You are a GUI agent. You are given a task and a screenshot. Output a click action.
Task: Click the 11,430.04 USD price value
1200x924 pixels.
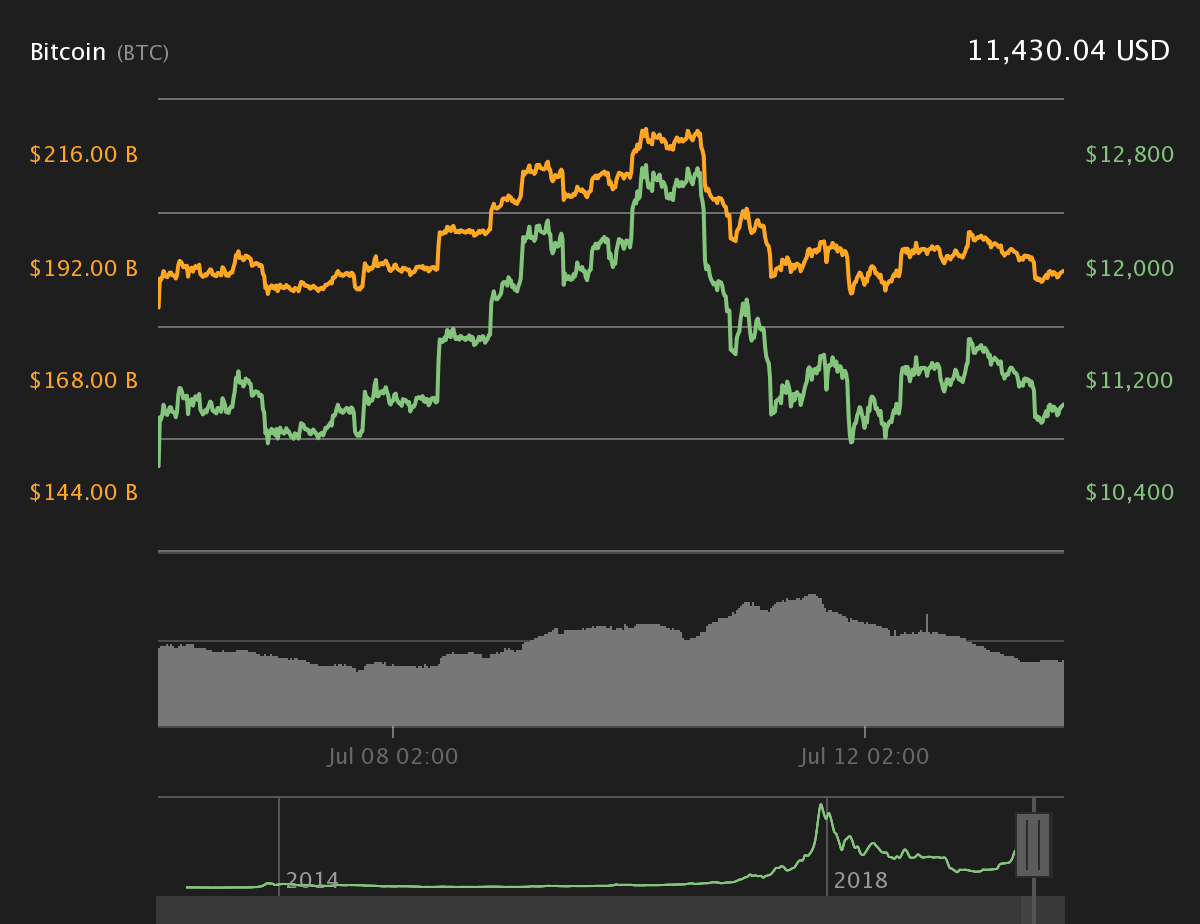point(1068,51)
